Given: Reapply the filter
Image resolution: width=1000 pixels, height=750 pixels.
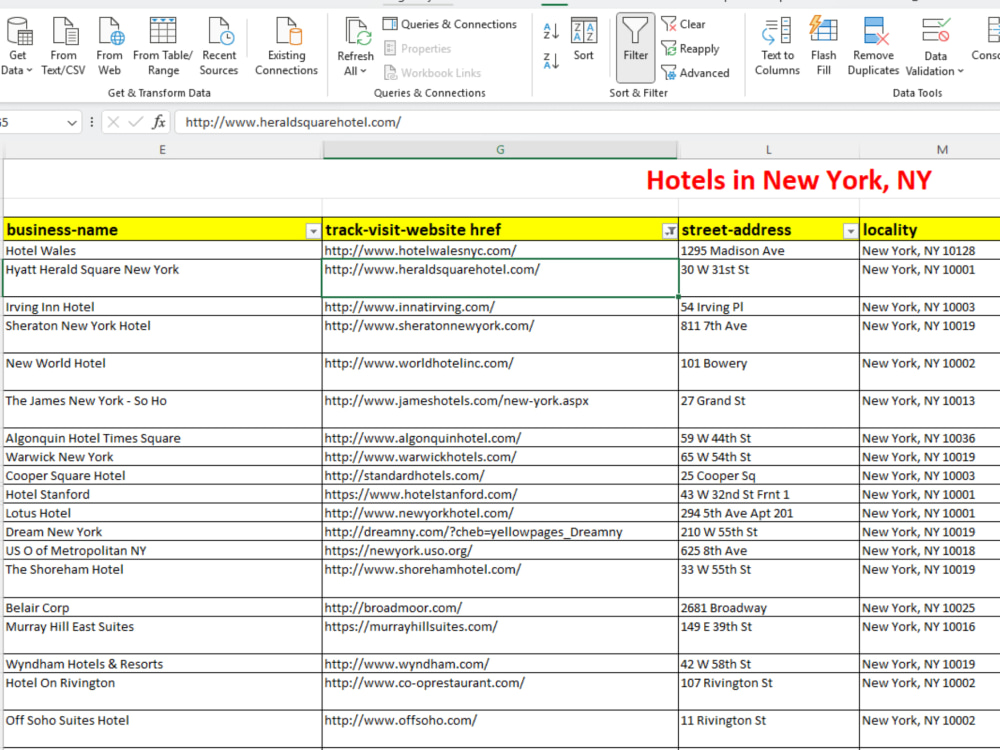Looking at the screenshot, I should pyautogui.click(x=690, y=48).
